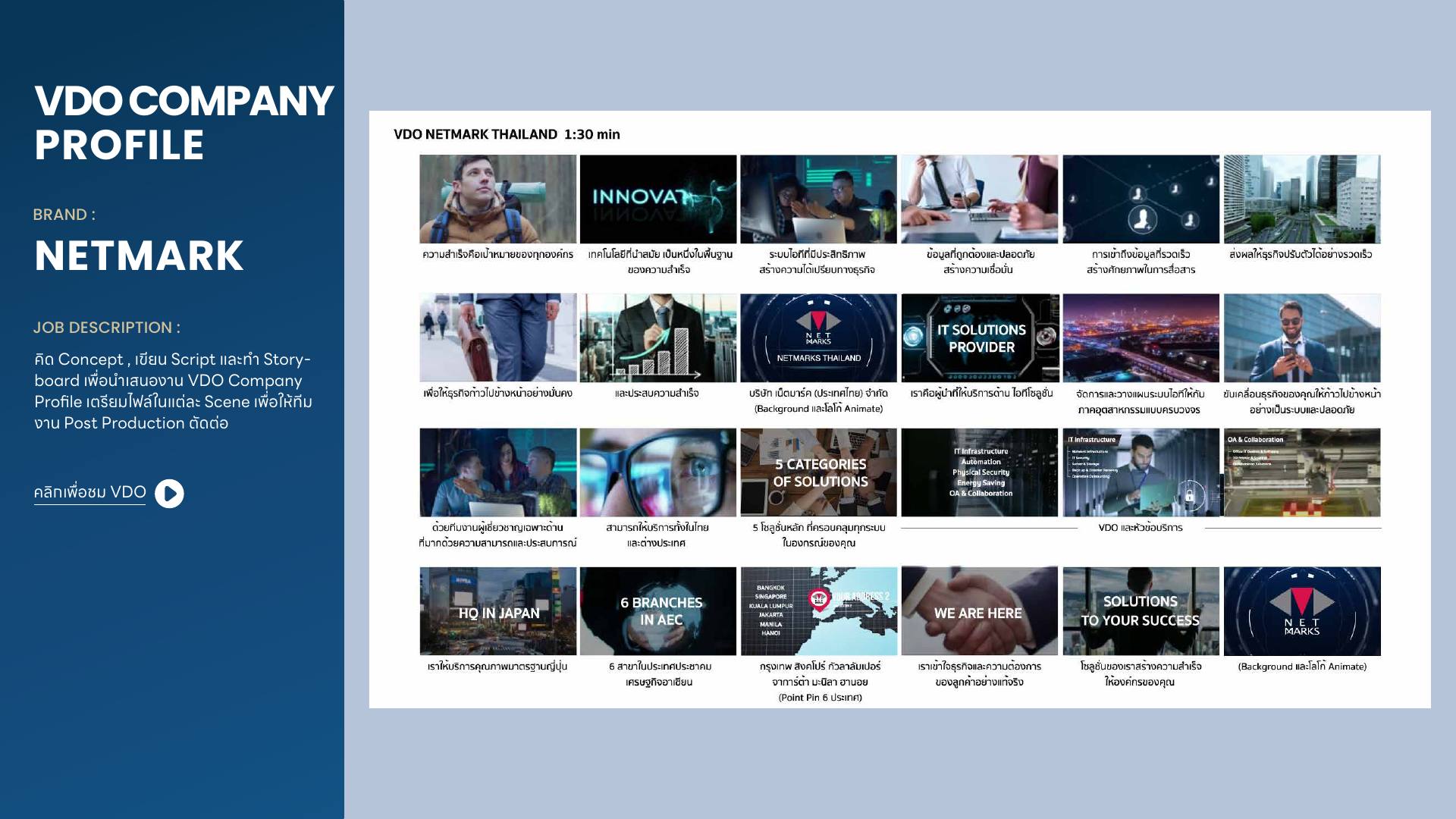Select the final NET MARKS logo thumbnail
The image size is (1456, 819).
coord(1302,611)
